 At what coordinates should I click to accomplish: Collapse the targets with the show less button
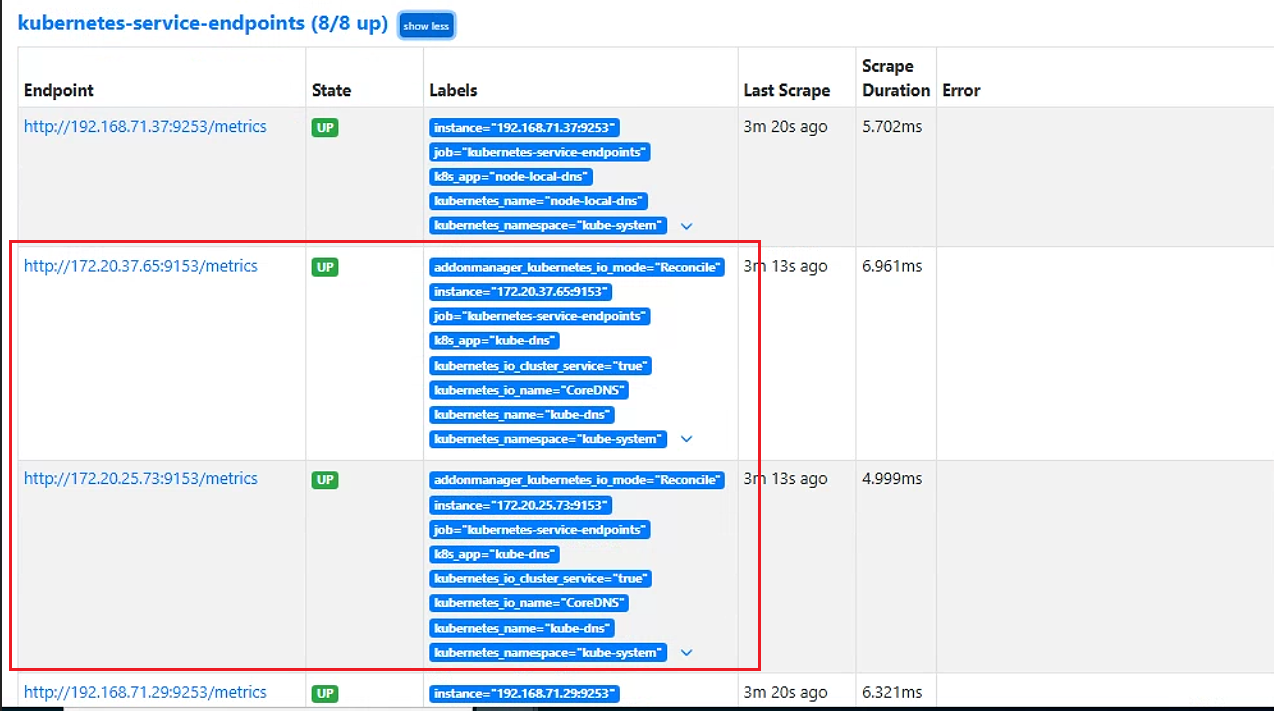tap(427, 26)
